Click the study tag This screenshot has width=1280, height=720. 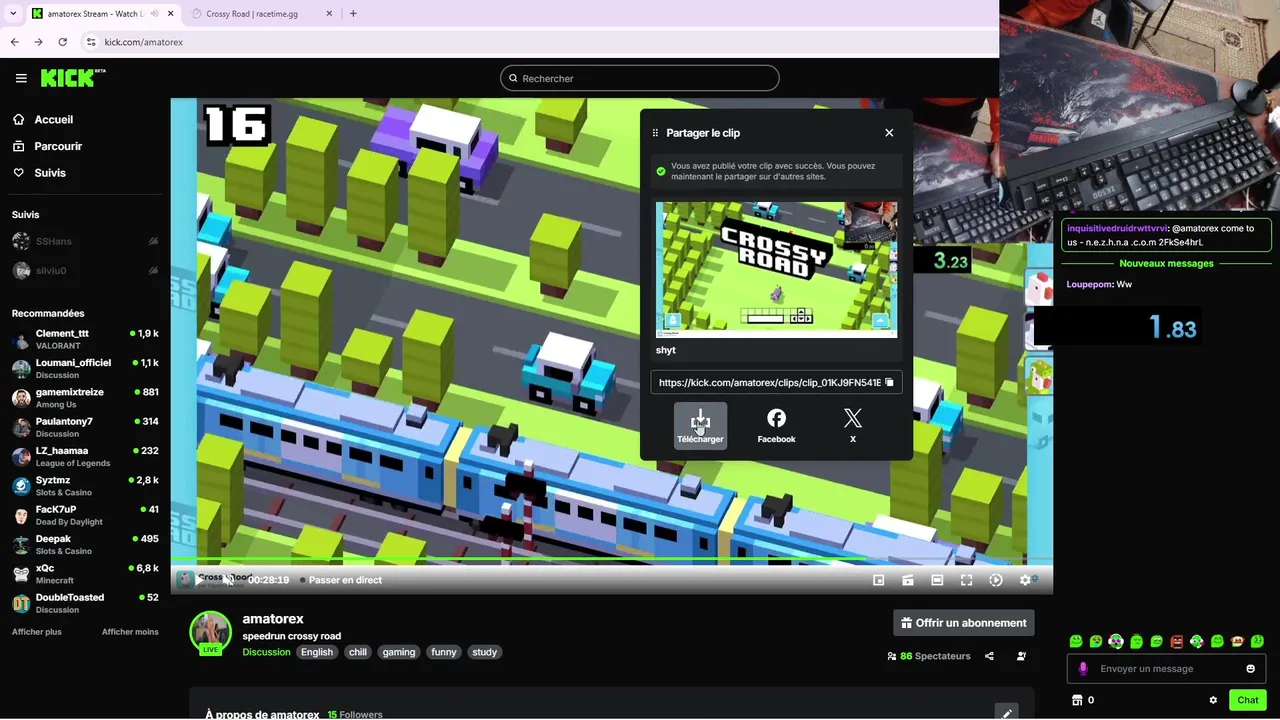484,652
